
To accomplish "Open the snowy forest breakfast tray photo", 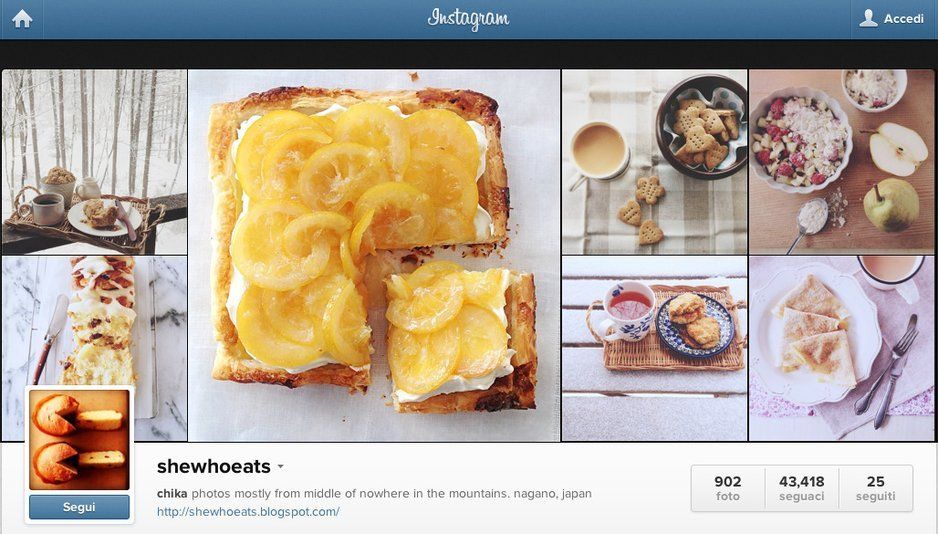I will [95, 162].
